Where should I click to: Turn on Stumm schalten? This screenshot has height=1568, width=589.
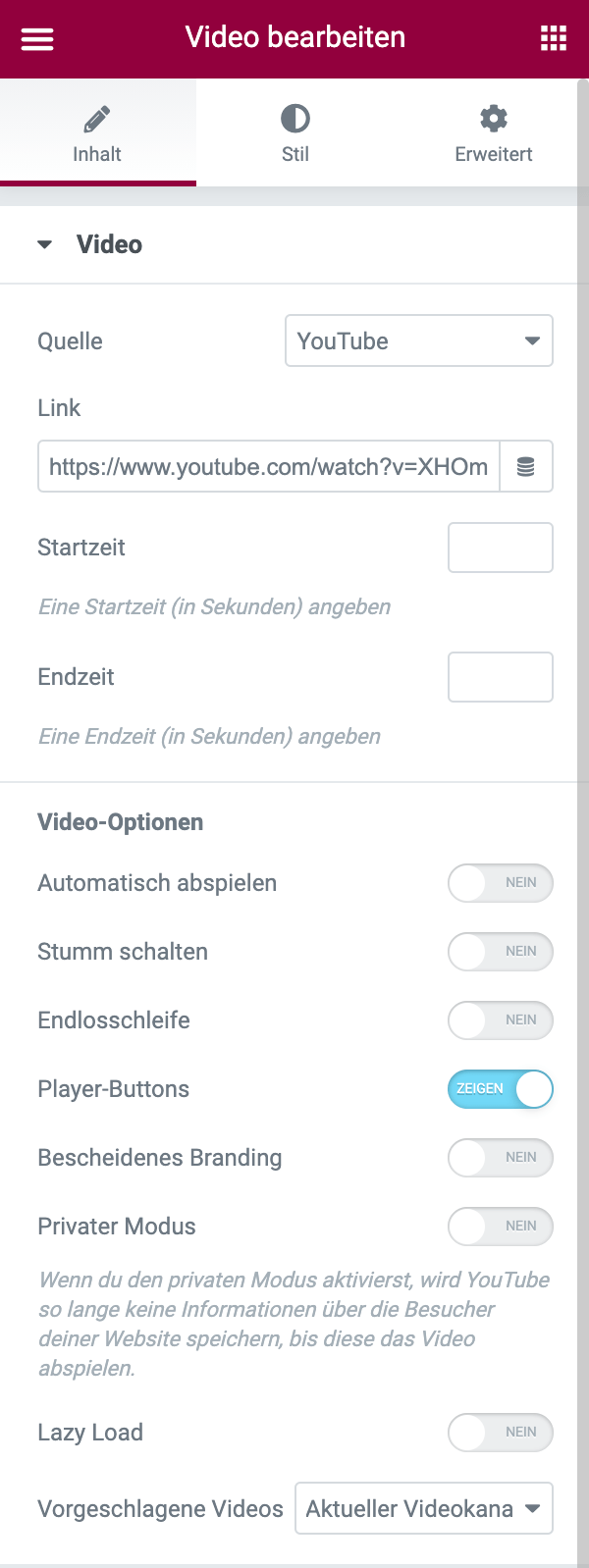coord(500,952)
